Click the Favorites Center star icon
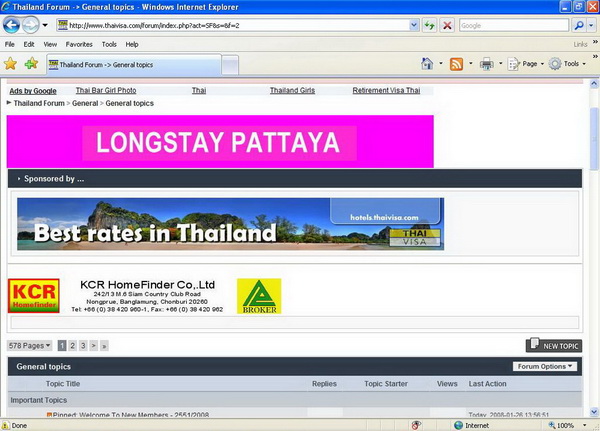This screenshot has height=431, width=600. click(10, 64)
